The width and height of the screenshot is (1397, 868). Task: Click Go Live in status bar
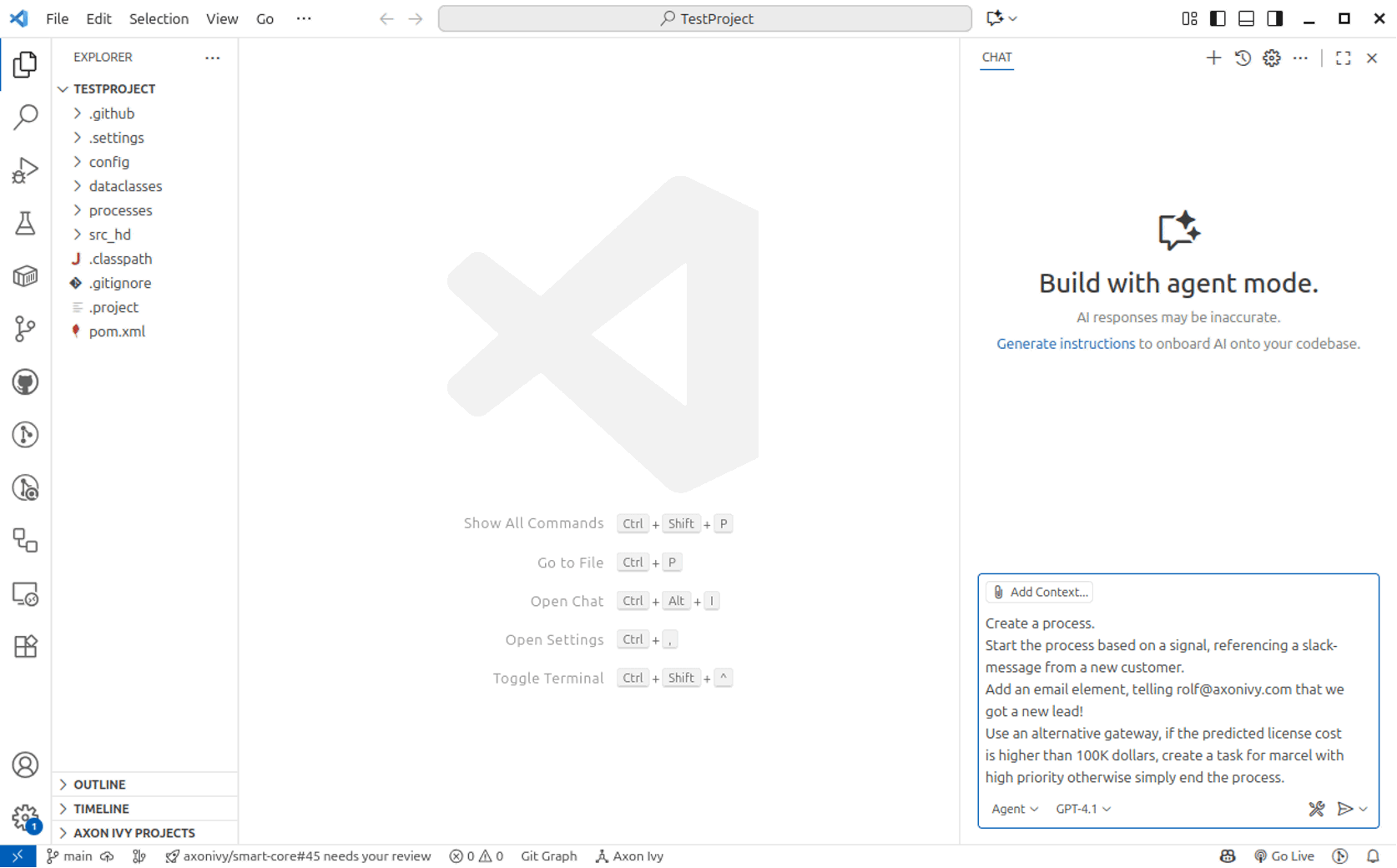click(x=1284, y=856)
